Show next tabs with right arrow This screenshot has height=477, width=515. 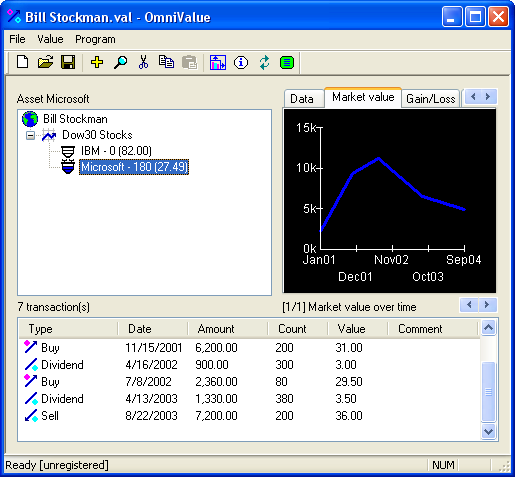click(488, 97)
